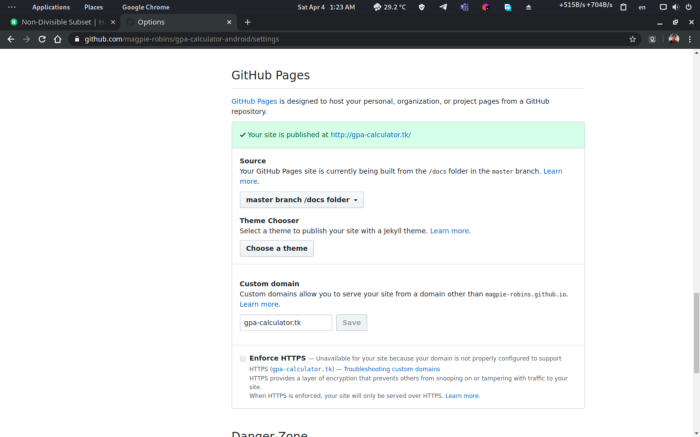Image resolution: width=700 pixels, height=437 pixels.
Task: Switch to the Non-Divisible Subset tab
Action: point(60,22)
